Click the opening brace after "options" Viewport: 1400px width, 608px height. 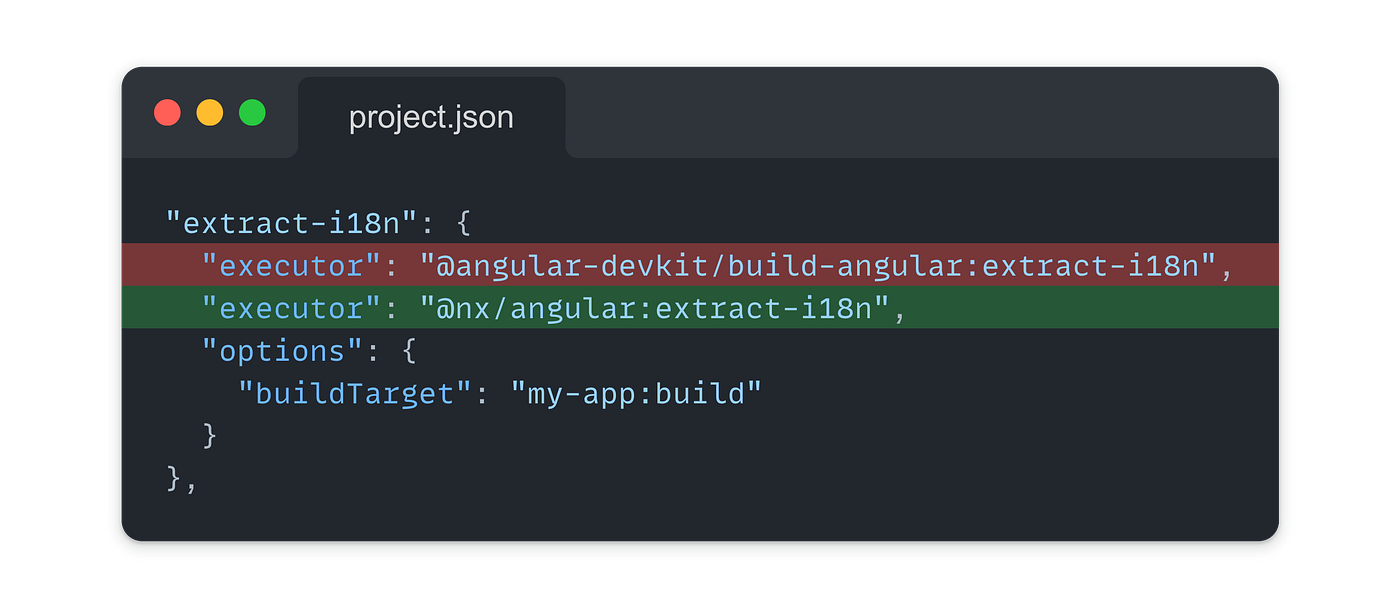pyautogui.click(x=410, y=351)
